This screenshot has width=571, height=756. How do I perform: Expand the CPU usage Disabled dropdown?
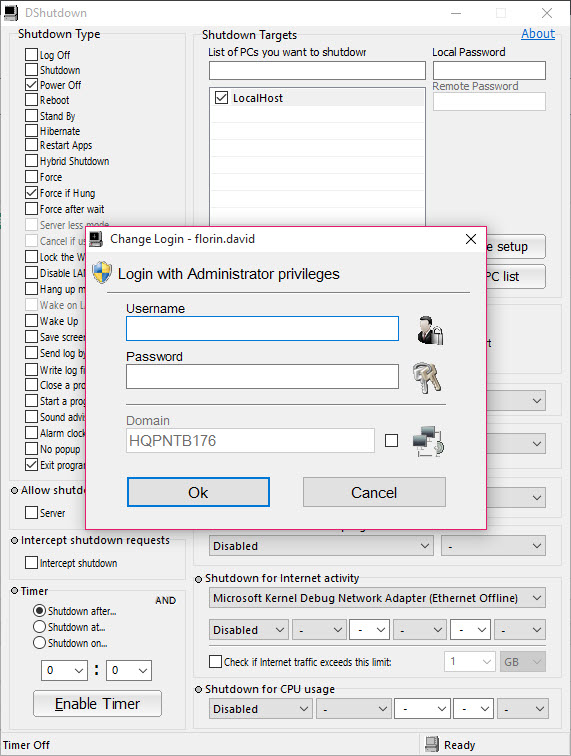(x=260, y=709)
